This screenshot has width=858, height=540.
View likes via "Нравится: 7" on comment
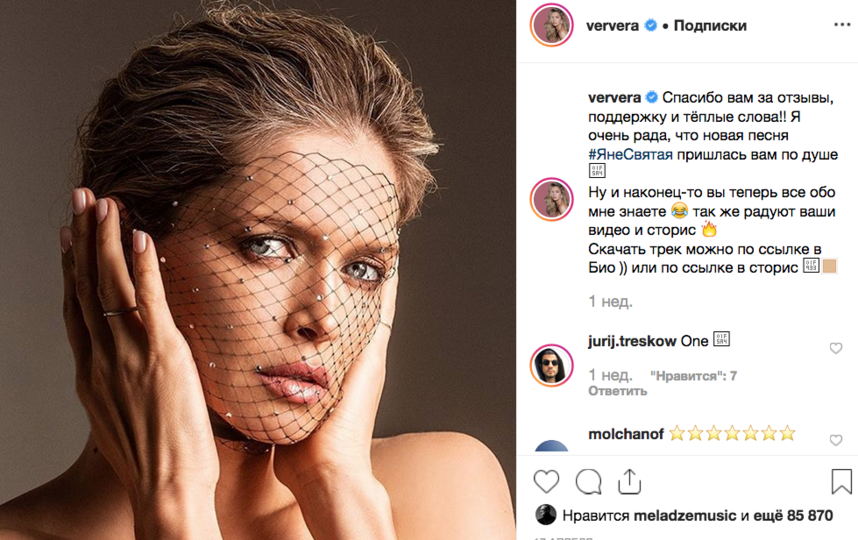693,376
